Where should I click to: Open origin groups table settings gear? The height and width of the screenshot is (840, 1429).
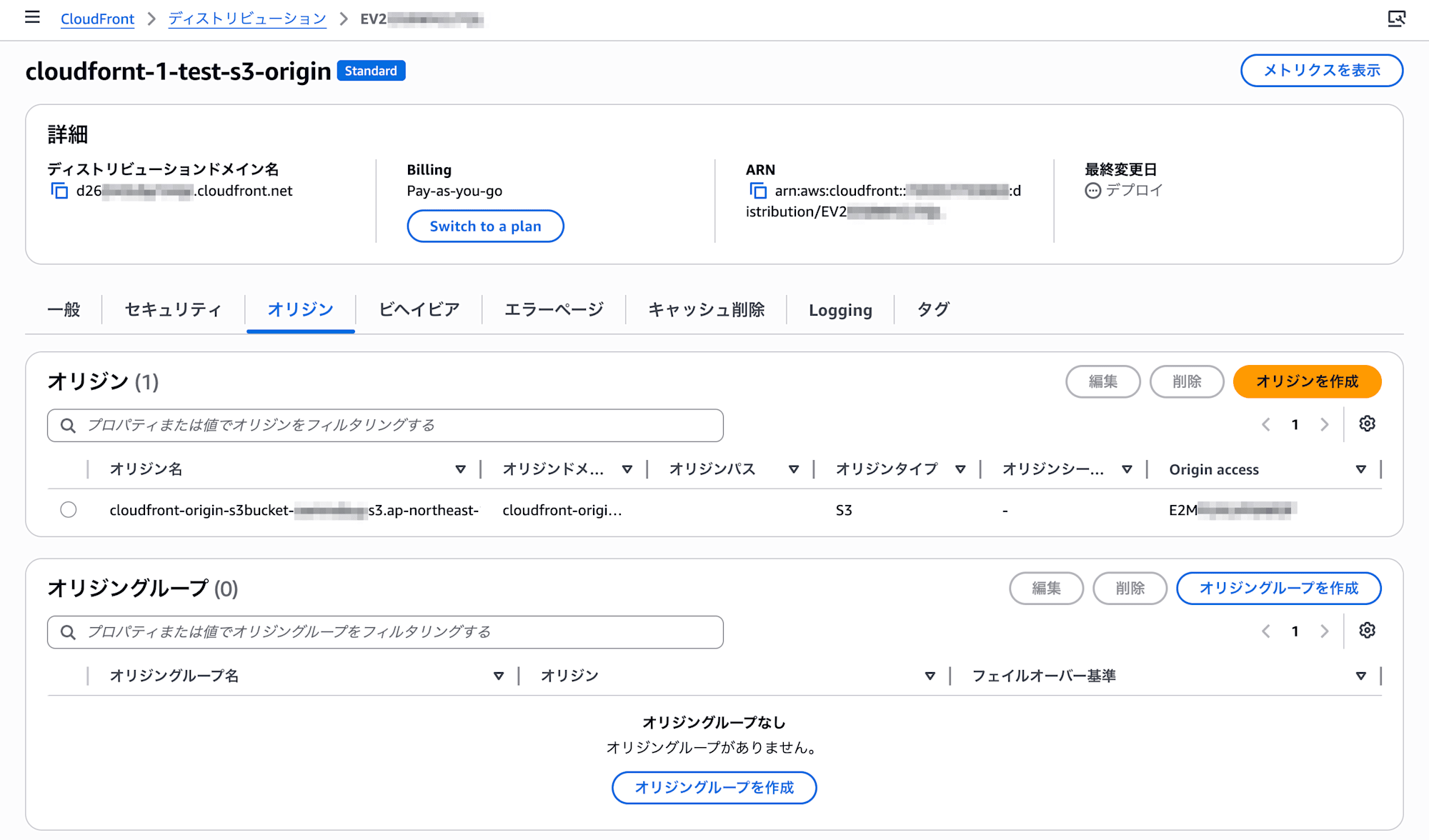[x=1367, y=631]
